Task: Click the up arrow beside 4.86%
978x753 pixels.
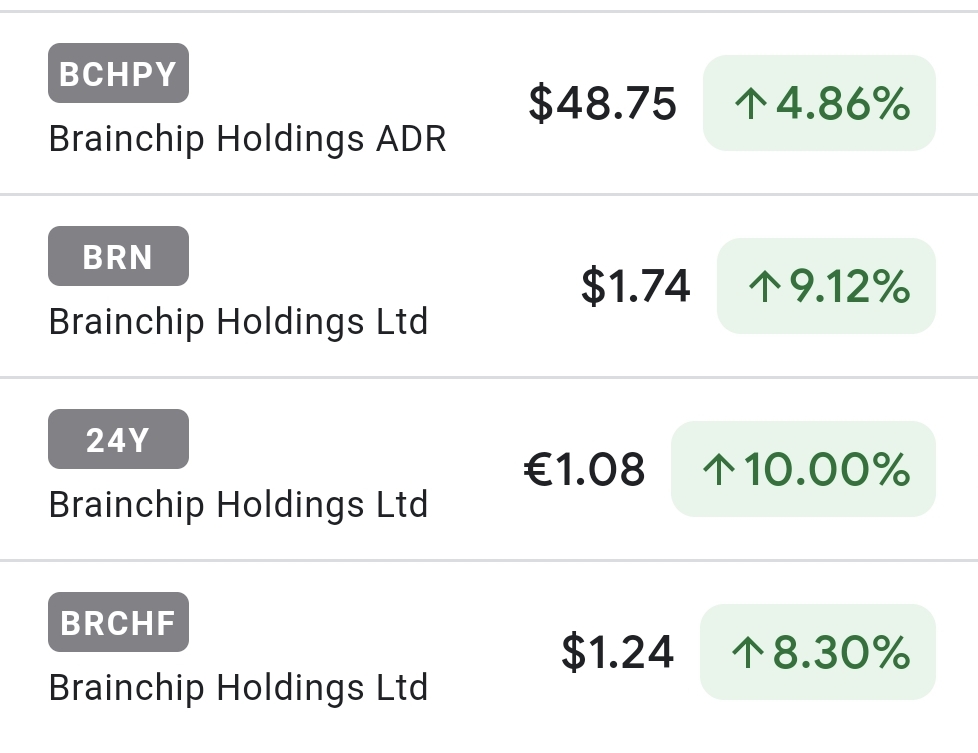Action: (750, 104)
